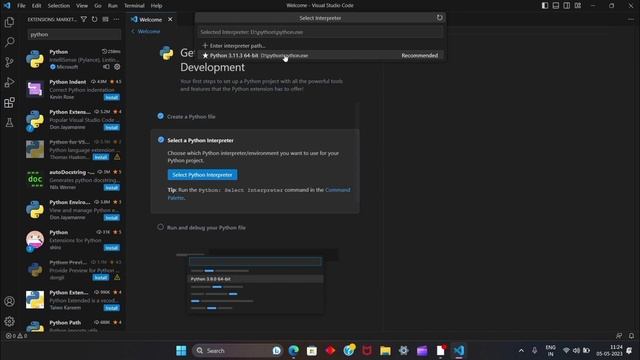Click the taskbar Search box
The width and height of the screenshot is (640, 360).
coord(238,351)
